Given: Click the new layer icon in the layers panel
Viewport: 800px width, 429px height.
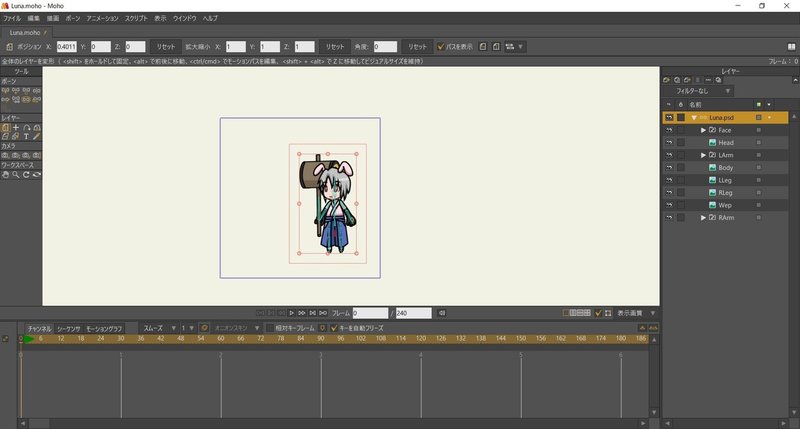Looking at the screenshot, I should 667,79.
